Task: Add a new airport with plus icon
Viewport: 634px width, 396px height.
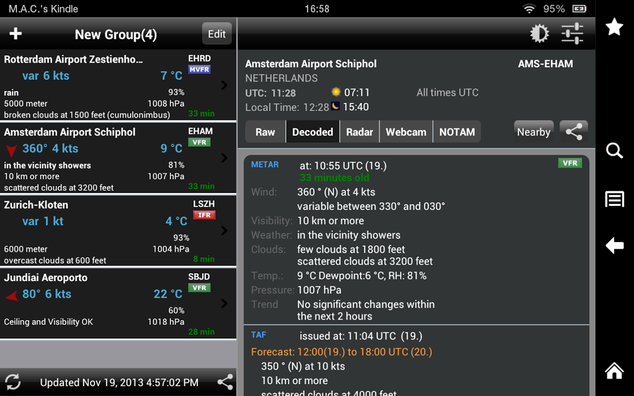Action: tap(15, 34)
